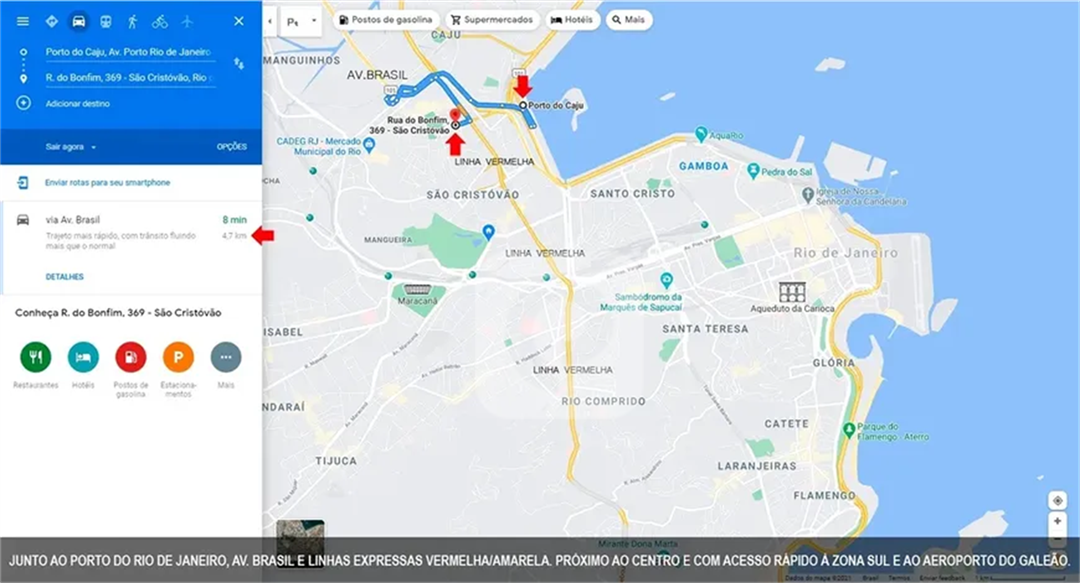Select the Supermercados filter chip

pos(490,20)
